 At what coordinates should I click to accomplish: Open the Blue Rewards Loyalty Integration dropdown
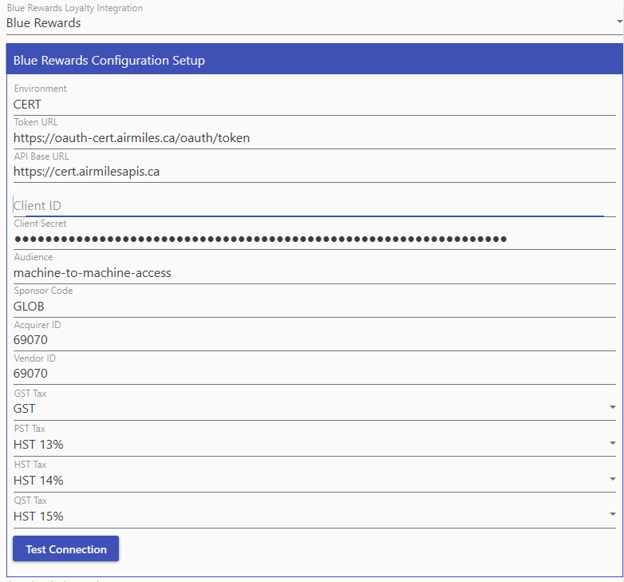pos(314,23)
